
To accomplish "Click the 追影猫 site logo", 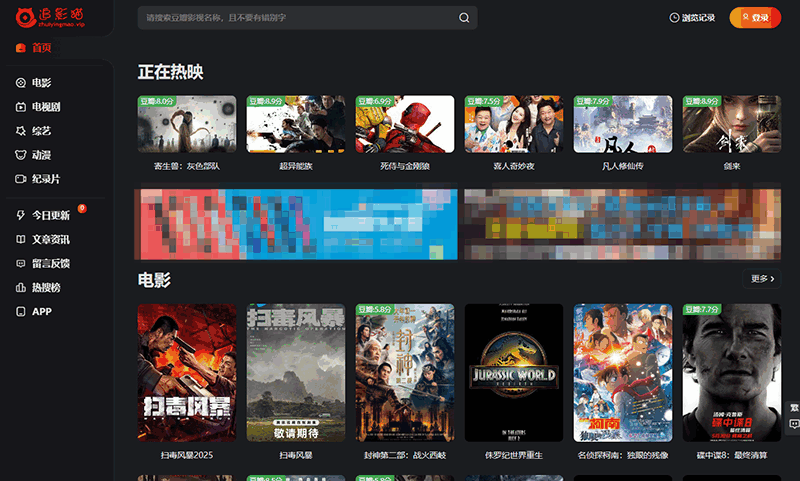I will click(50, 17).
